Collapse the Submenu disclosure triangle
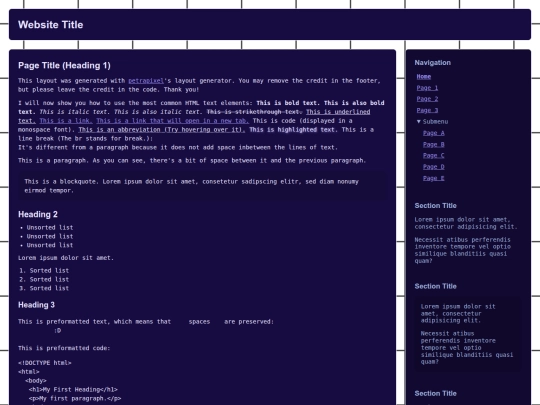Screen dimensions: 540x405 [x=418, y=121]
